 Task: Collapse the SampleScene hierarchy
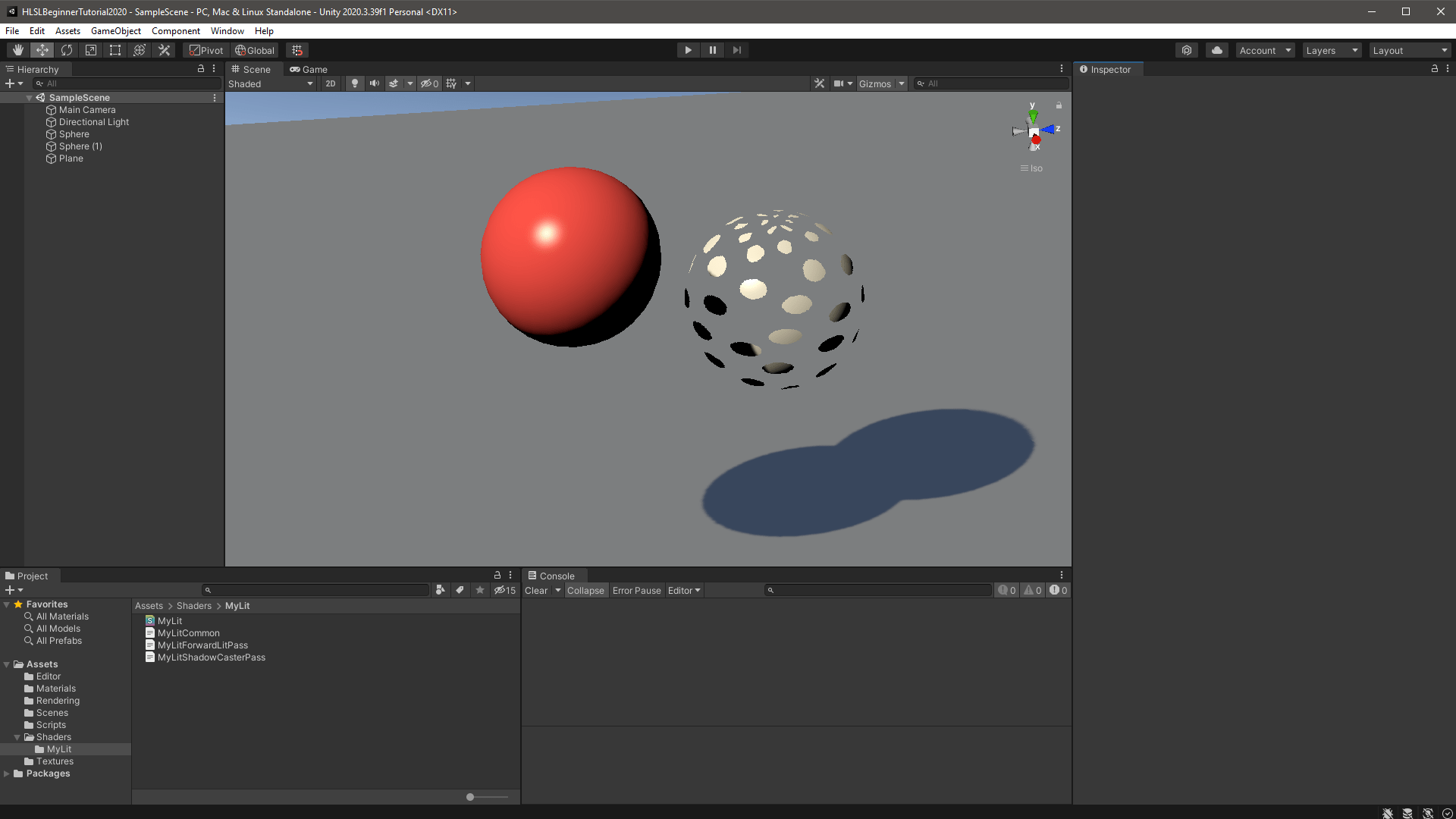coord(29,98)
